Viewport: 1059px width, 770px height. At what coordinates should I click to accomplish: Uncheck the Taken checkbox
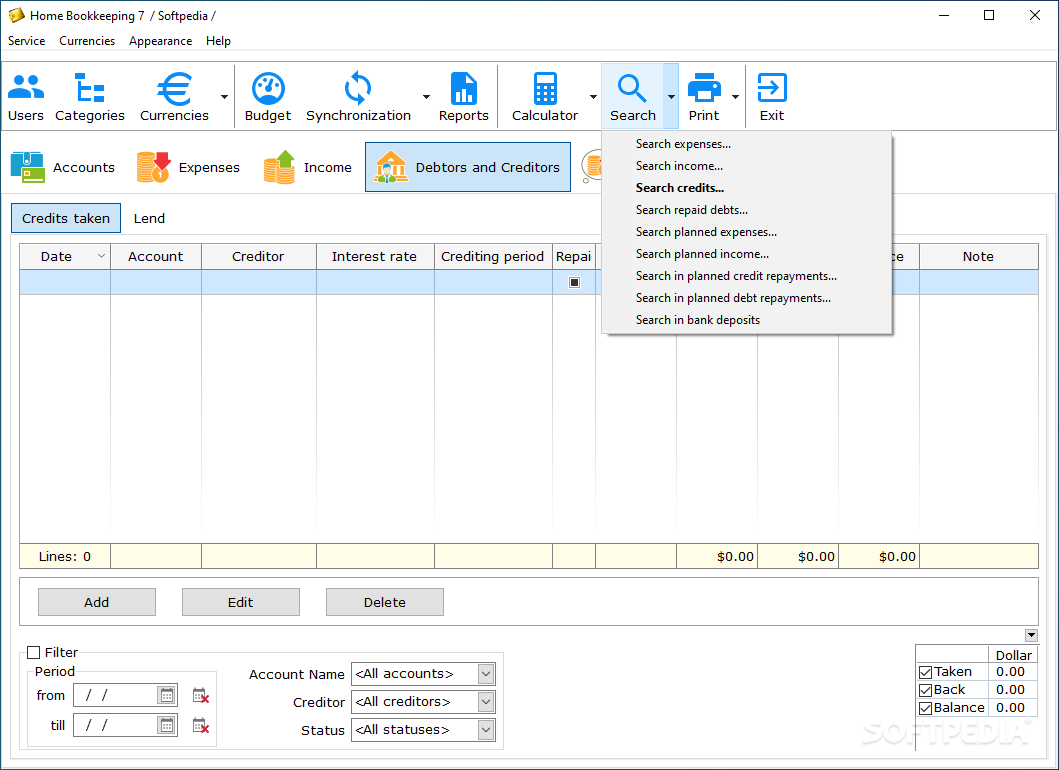925,672
